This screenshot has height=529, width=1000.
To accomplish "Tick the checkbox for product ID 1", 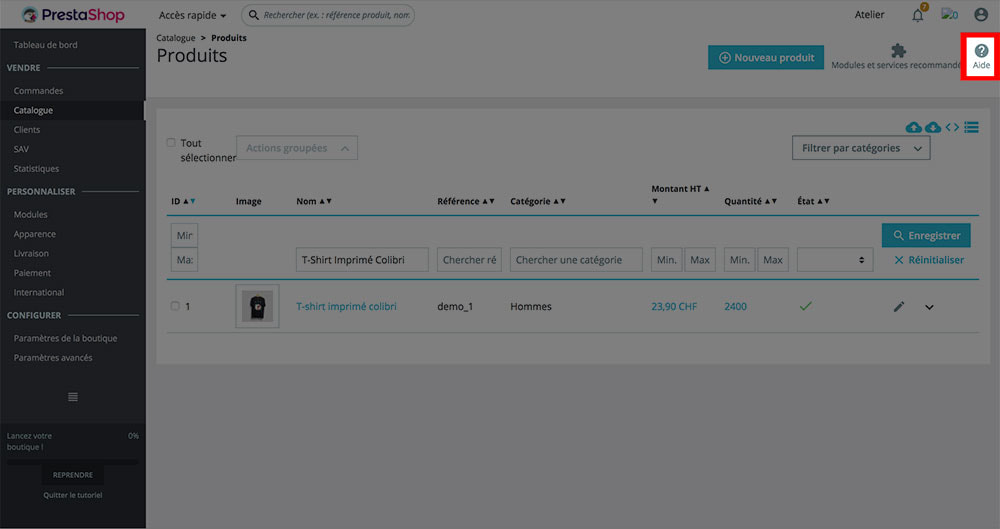I will (x=175, y=306).
